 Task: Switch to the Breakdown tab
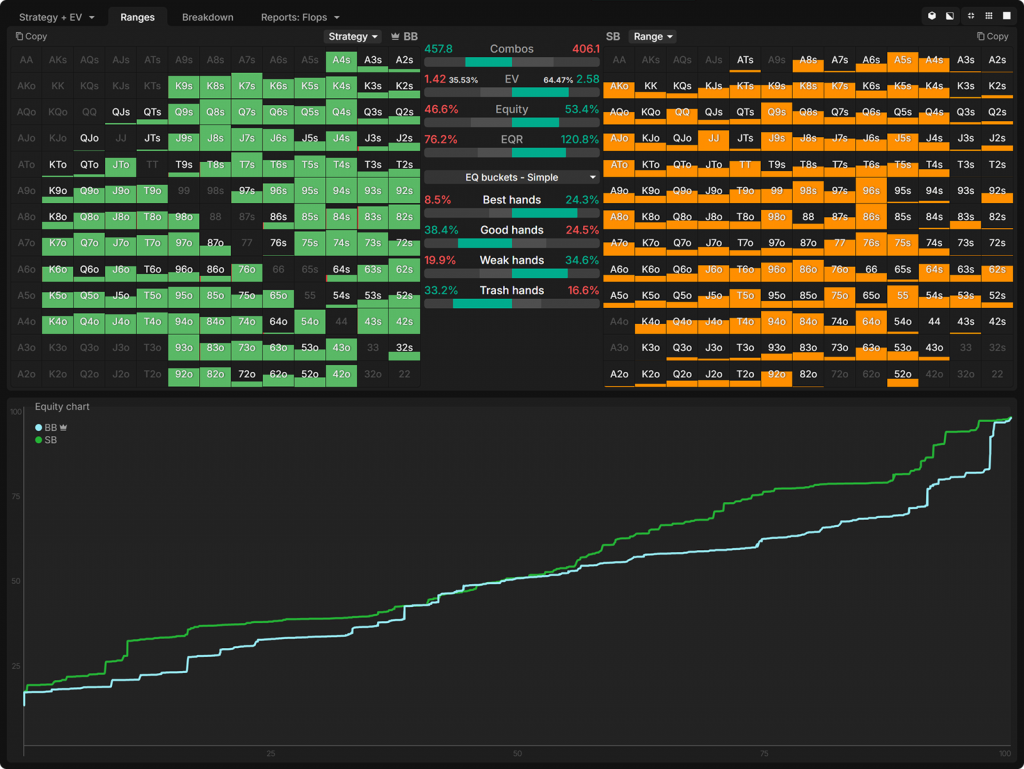coord(207,17)
